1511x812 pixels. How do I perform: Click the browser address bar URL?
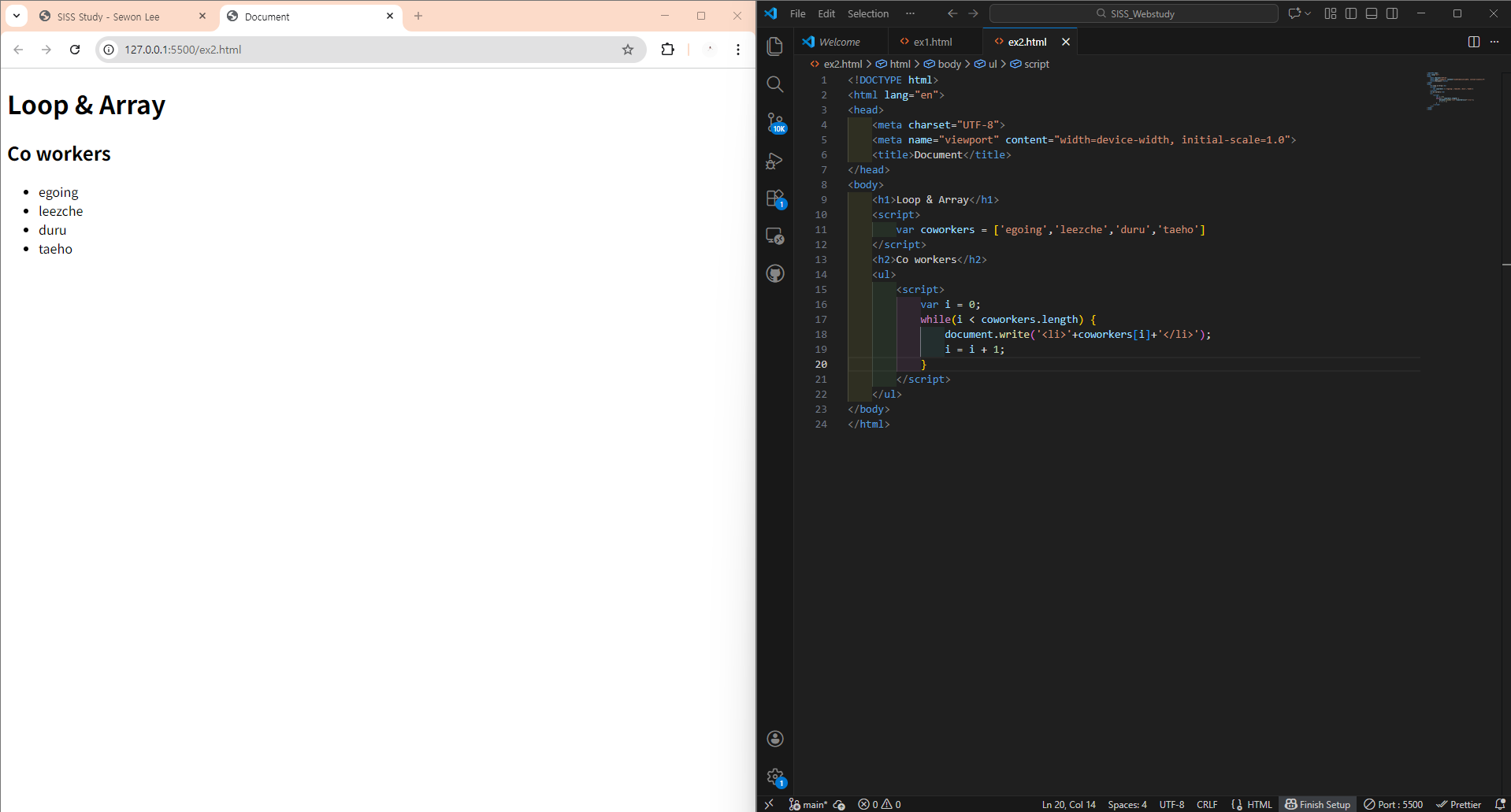[183, 50]
